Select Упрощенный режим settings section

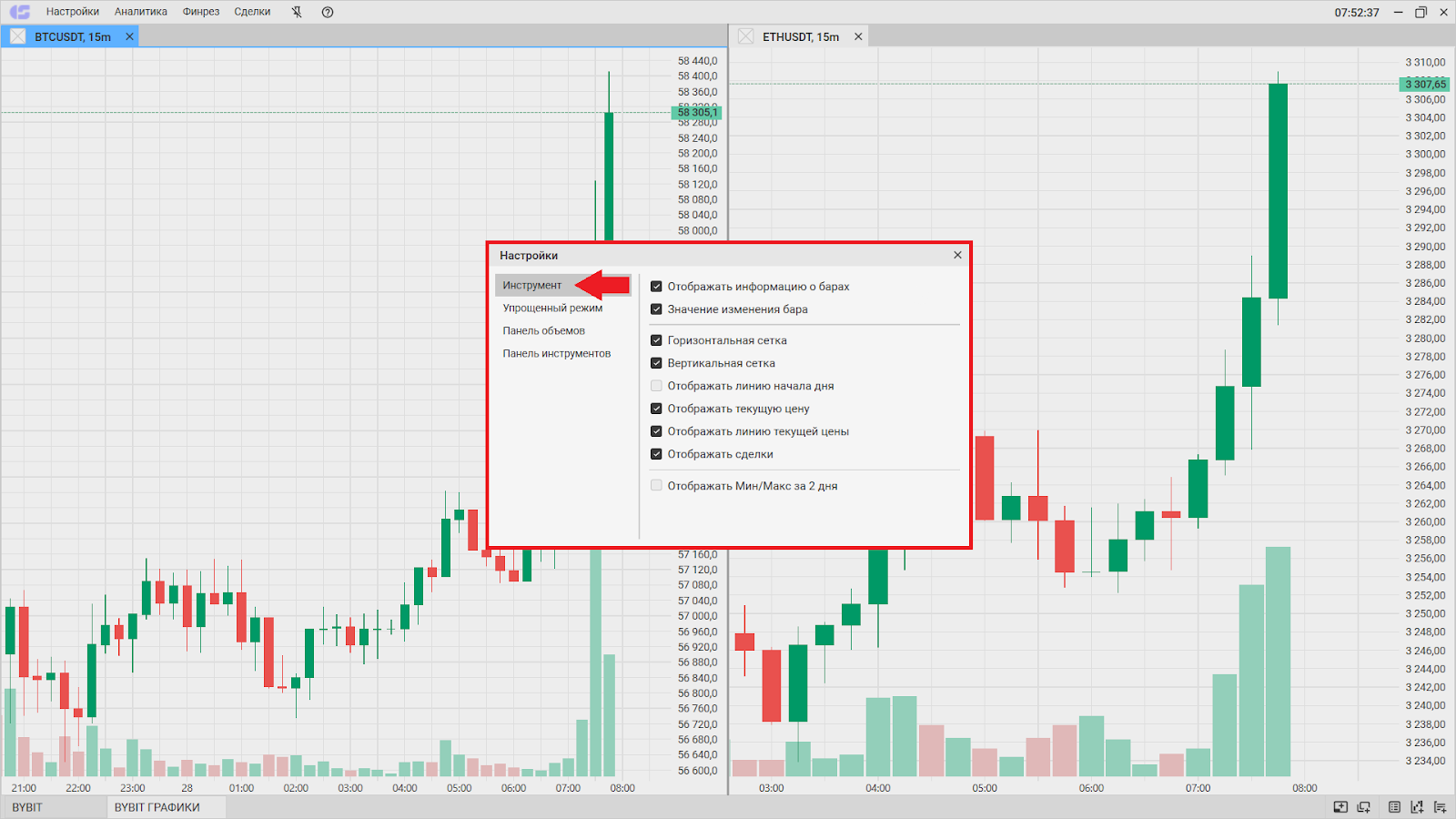[552, 308]
